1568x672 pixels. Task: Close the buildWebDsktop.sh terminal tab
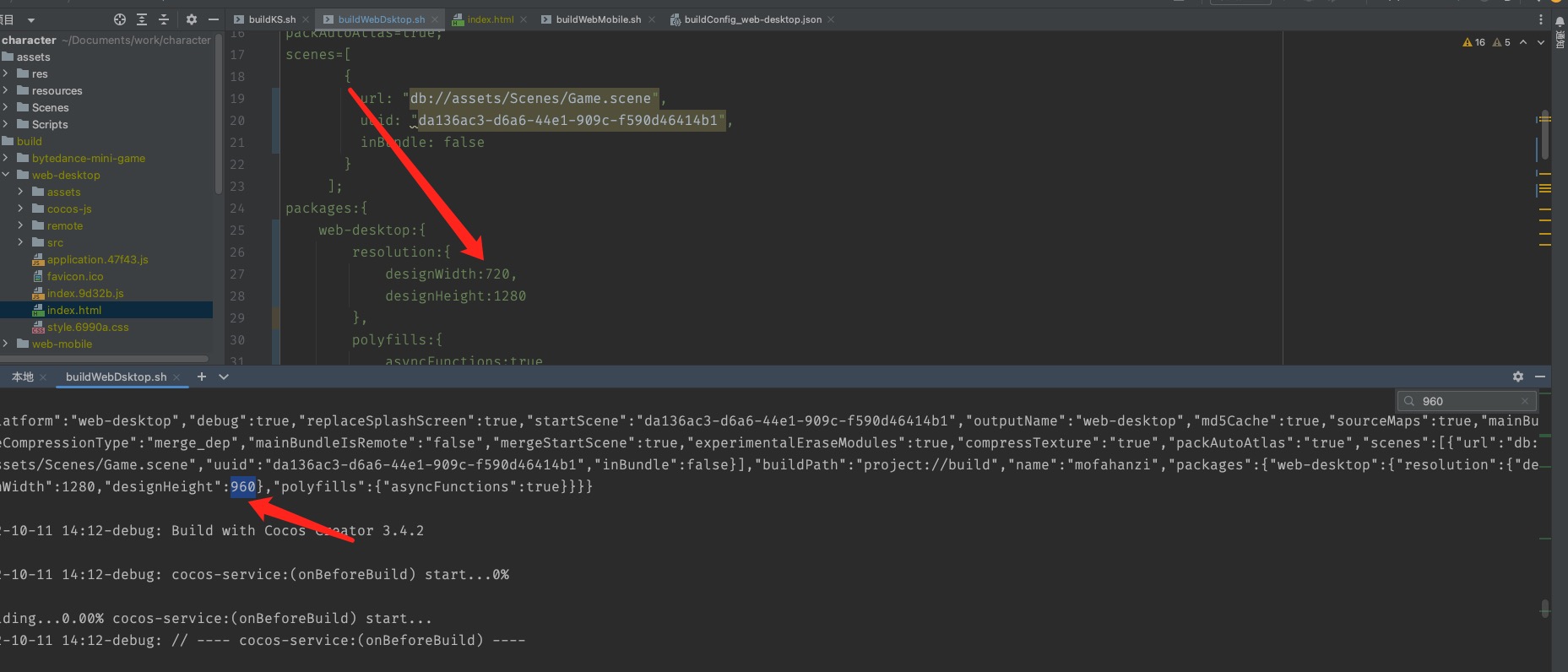coord(176,377)
